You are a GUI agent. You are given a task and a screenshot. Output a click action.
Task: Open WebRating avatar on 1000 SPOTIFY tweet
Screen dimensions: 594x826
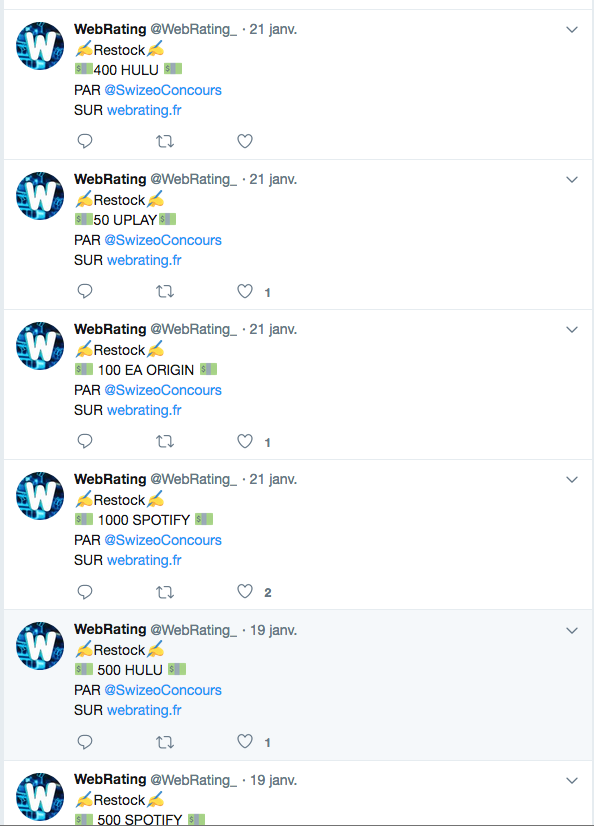point(40,496)
